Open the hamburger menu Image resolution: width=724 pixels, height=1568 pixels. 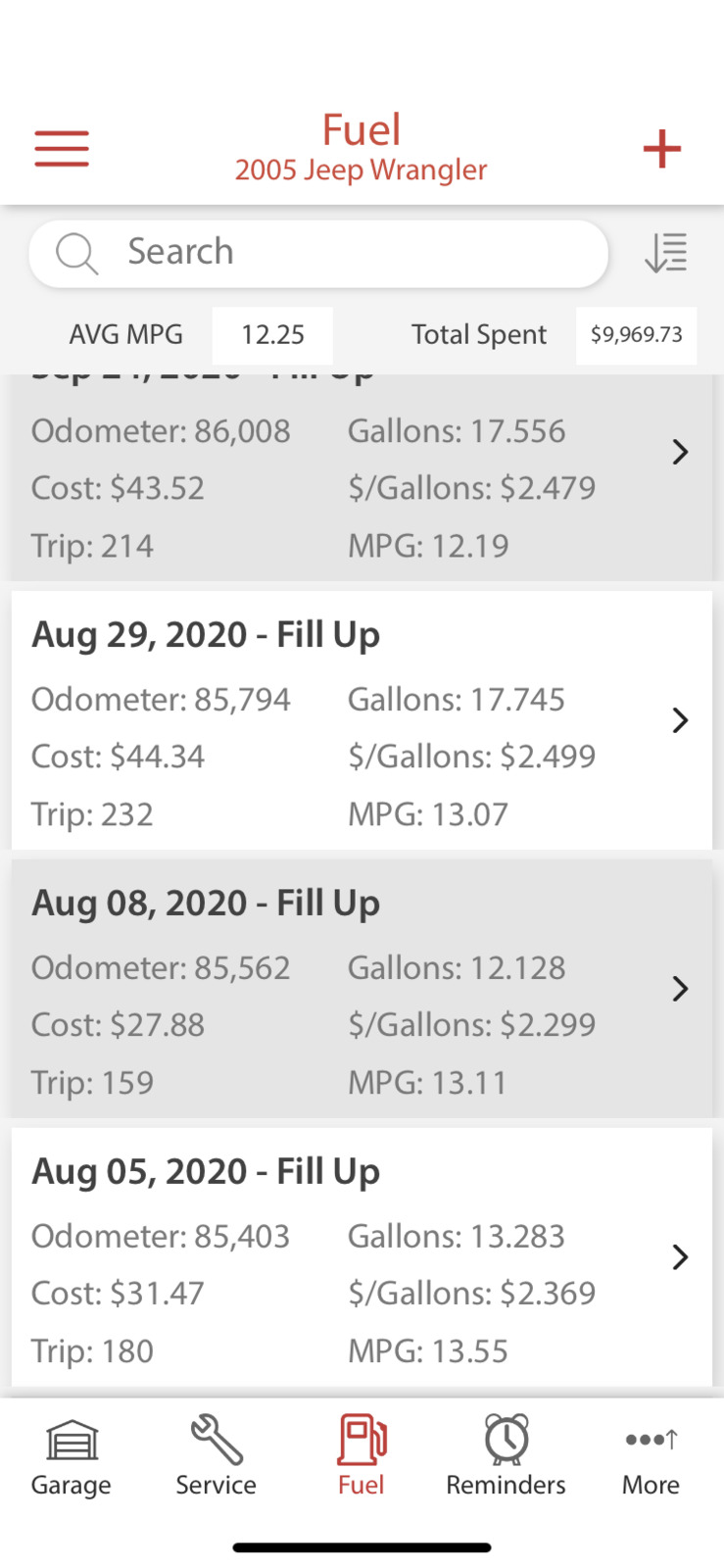(62, 149)
